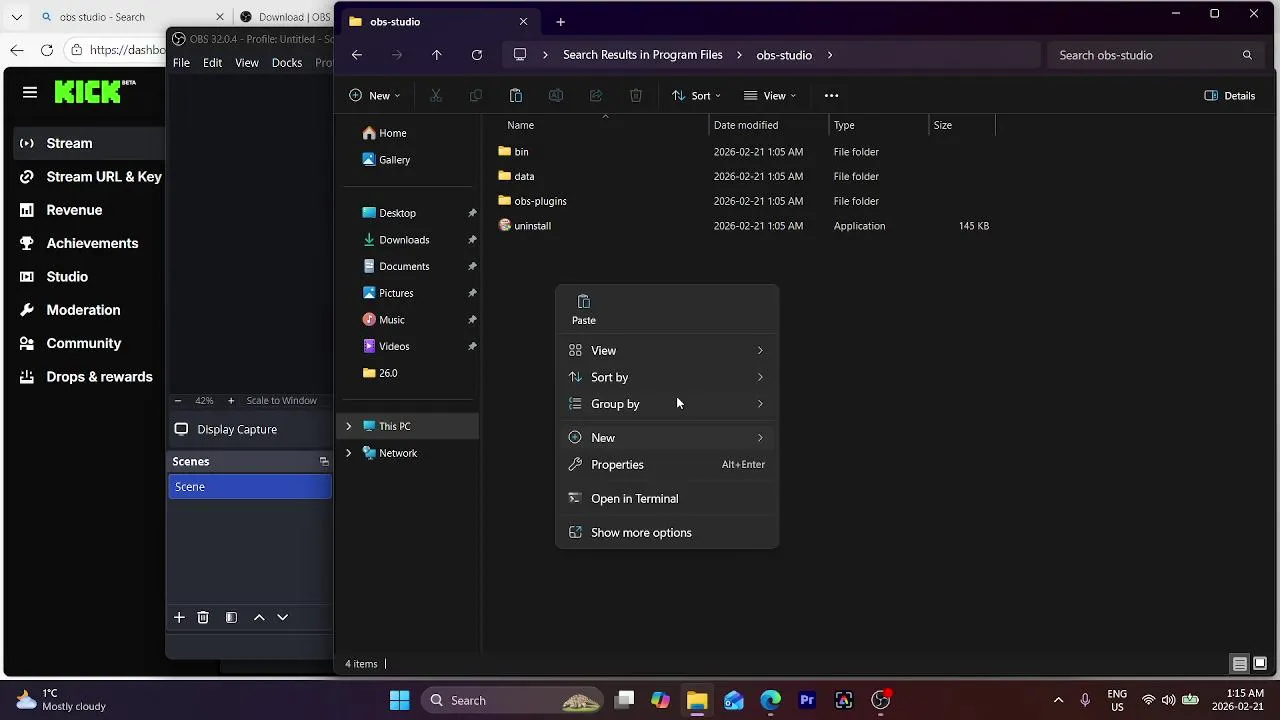Open Sort by submenu in context menu
The width and height of the screenshot is (1280, 720).
click(x=667, y=377)
